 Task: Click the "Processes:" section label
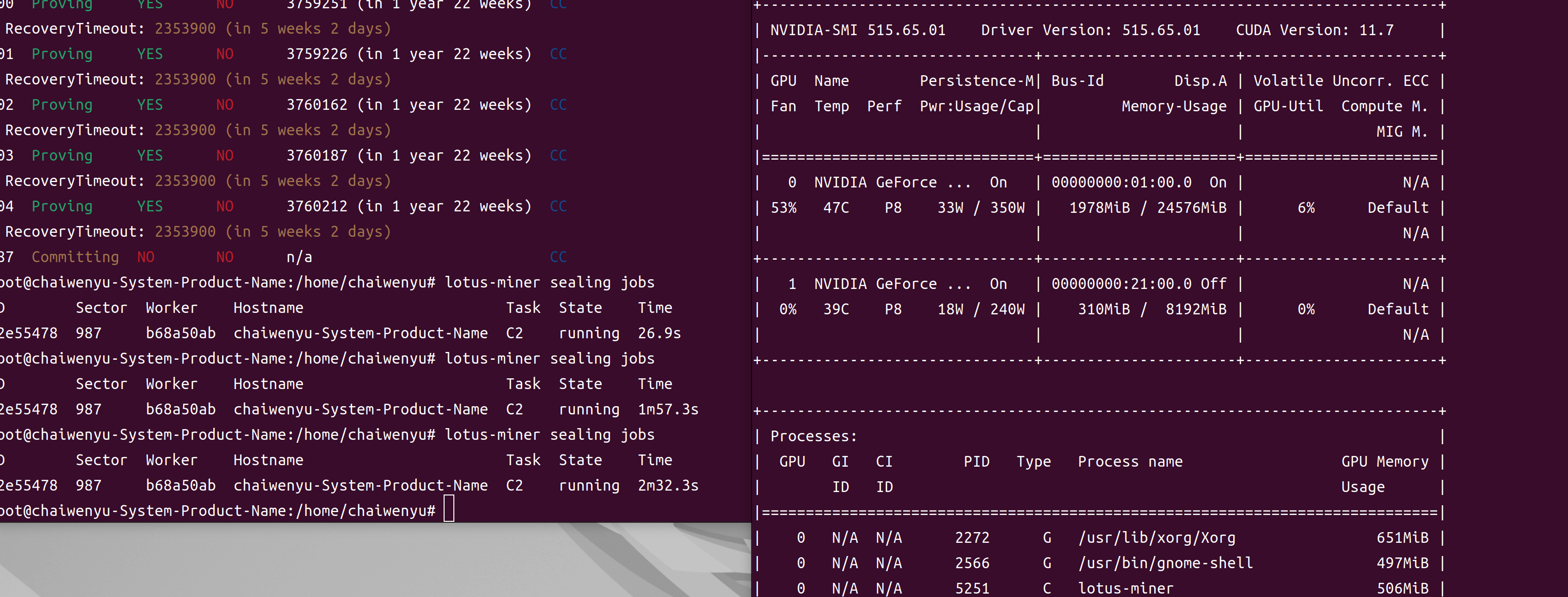pos(814,436)
